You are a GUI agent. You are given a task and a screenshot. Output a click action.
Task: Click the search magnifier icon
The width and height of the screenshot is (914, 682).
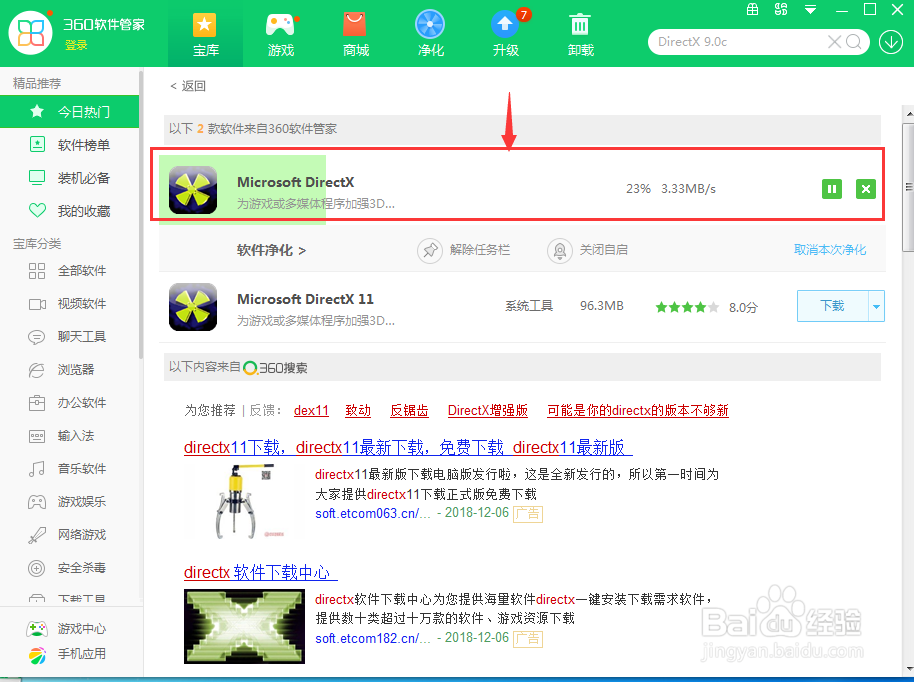(853, 42)
